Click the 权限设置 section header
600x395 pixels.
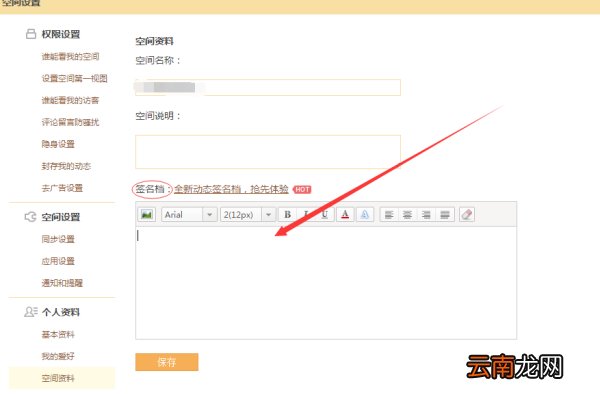(x=61, y=34)
